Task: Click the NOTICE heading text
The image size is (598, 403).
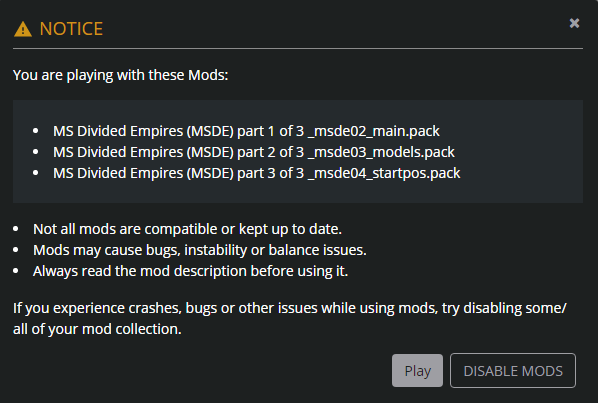Action: (71, 29)
